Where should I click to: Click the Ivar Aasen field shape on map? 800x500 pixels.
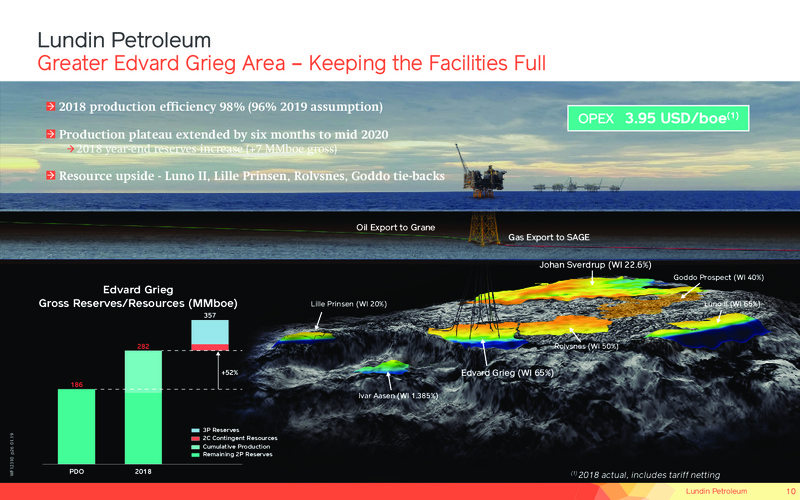pos(382,367)
